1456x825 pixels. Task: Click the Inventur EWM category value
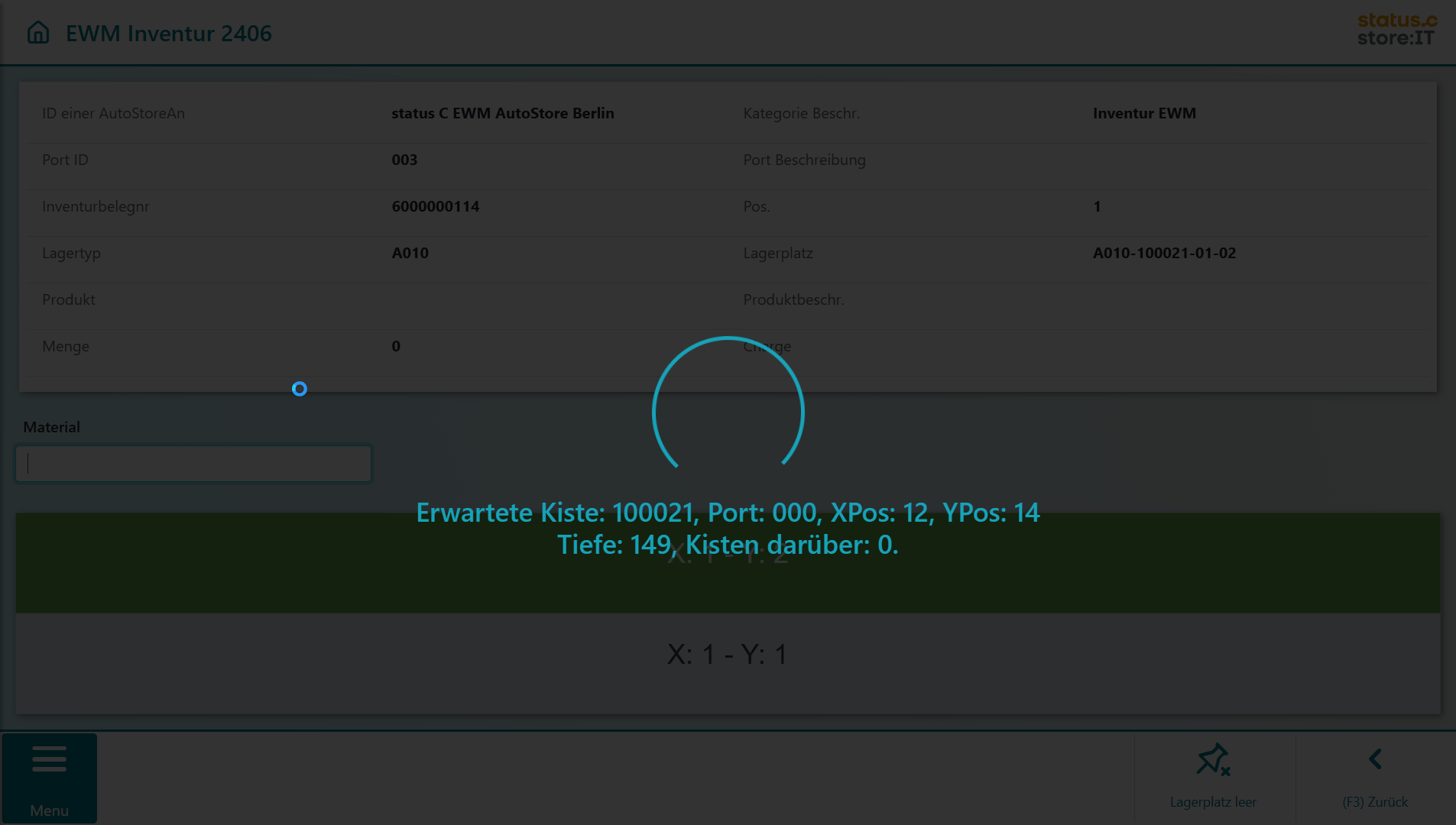1144,113
